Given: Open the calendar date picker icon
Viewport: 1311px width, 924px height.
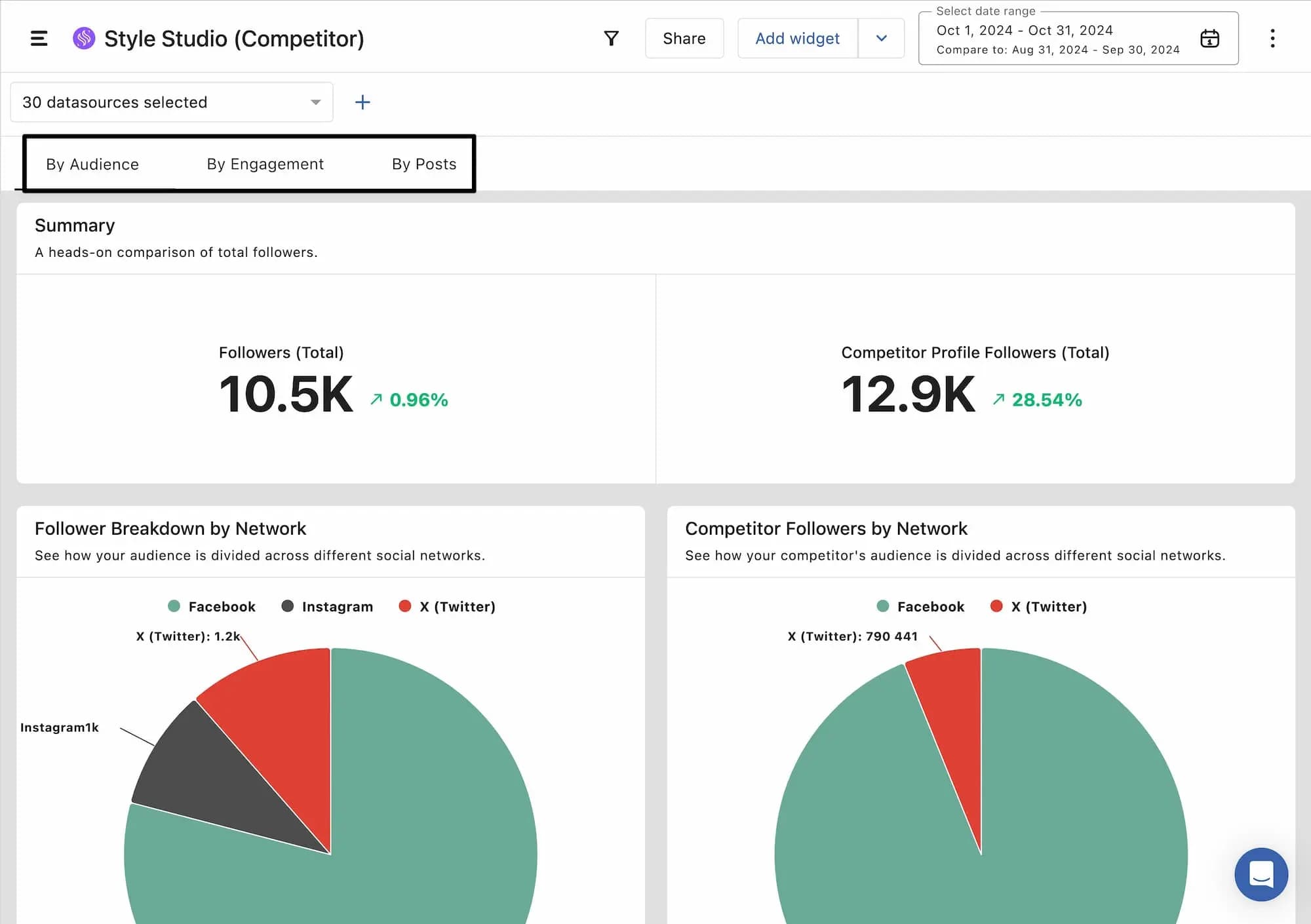Looking at the screenshot, I should click(x=1209, y=39).
